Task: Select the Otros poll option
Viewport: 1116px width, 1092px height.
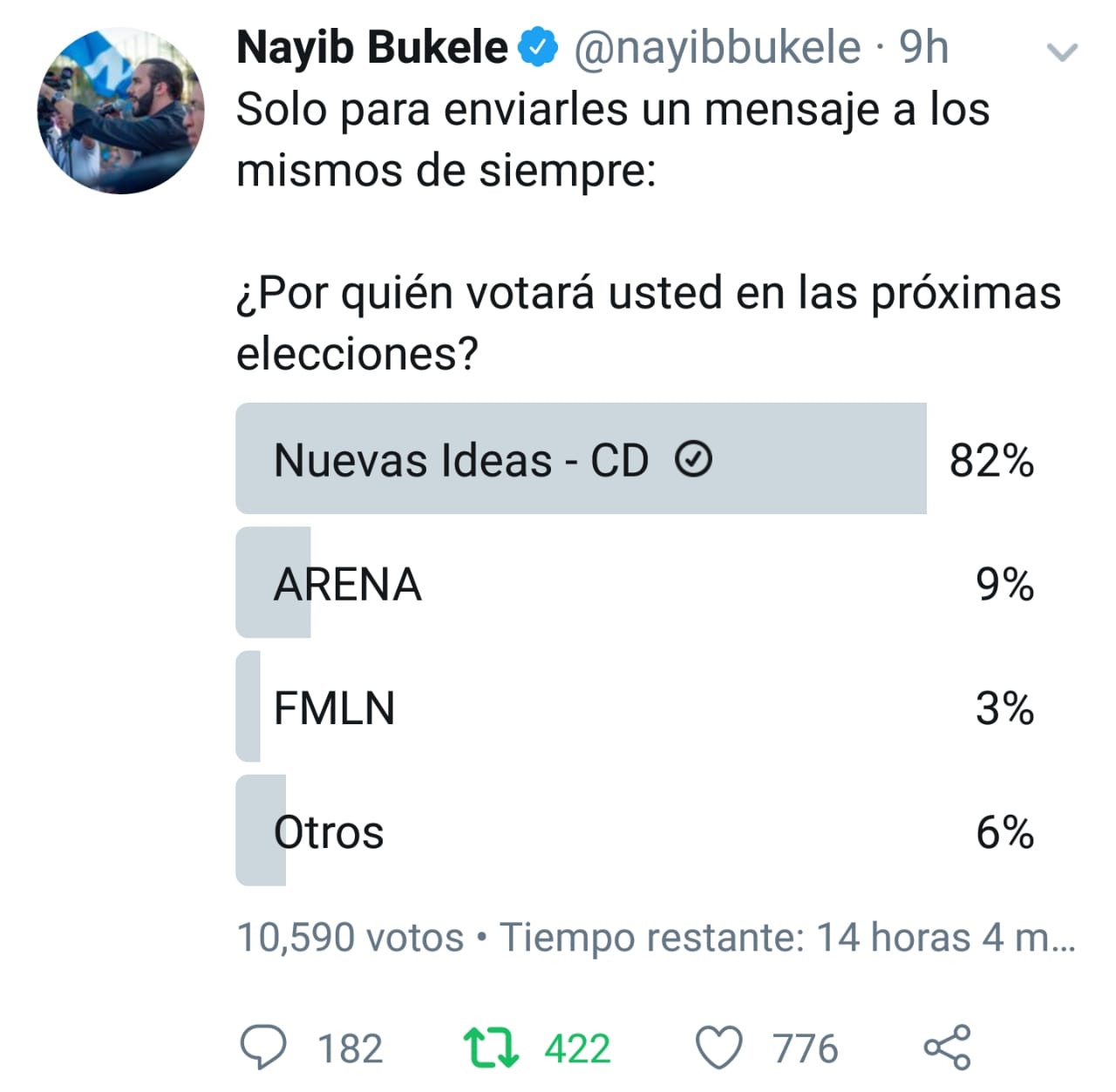Action: [636, 831]
